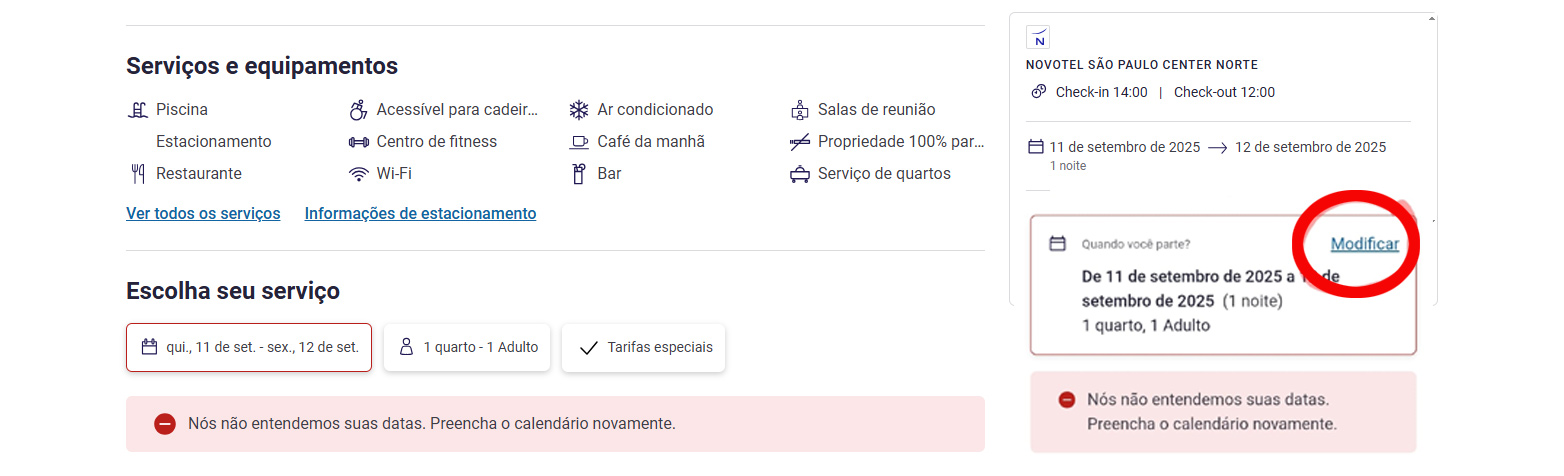Click the Ar condicionado snowflake icon
Image resolution: width=1564 pixels, height=476 pixels.
pyautogui.click(x=579, y=110)
